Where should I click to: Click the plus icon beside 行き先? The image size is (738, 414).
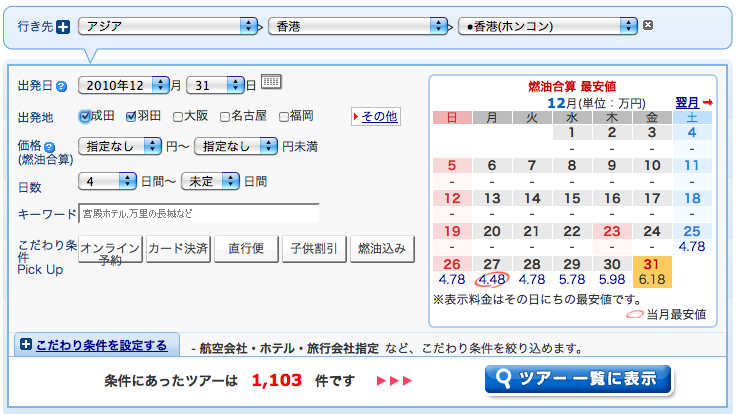point(64,27)
